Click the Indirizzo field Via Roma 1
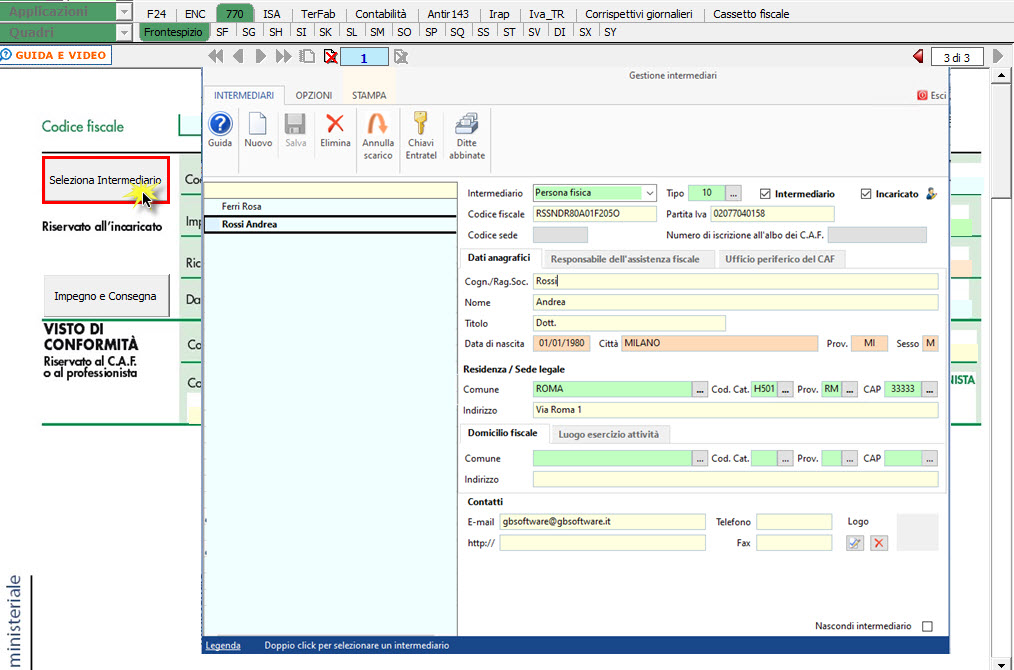 pyautogui.click(x=735, y=410)
